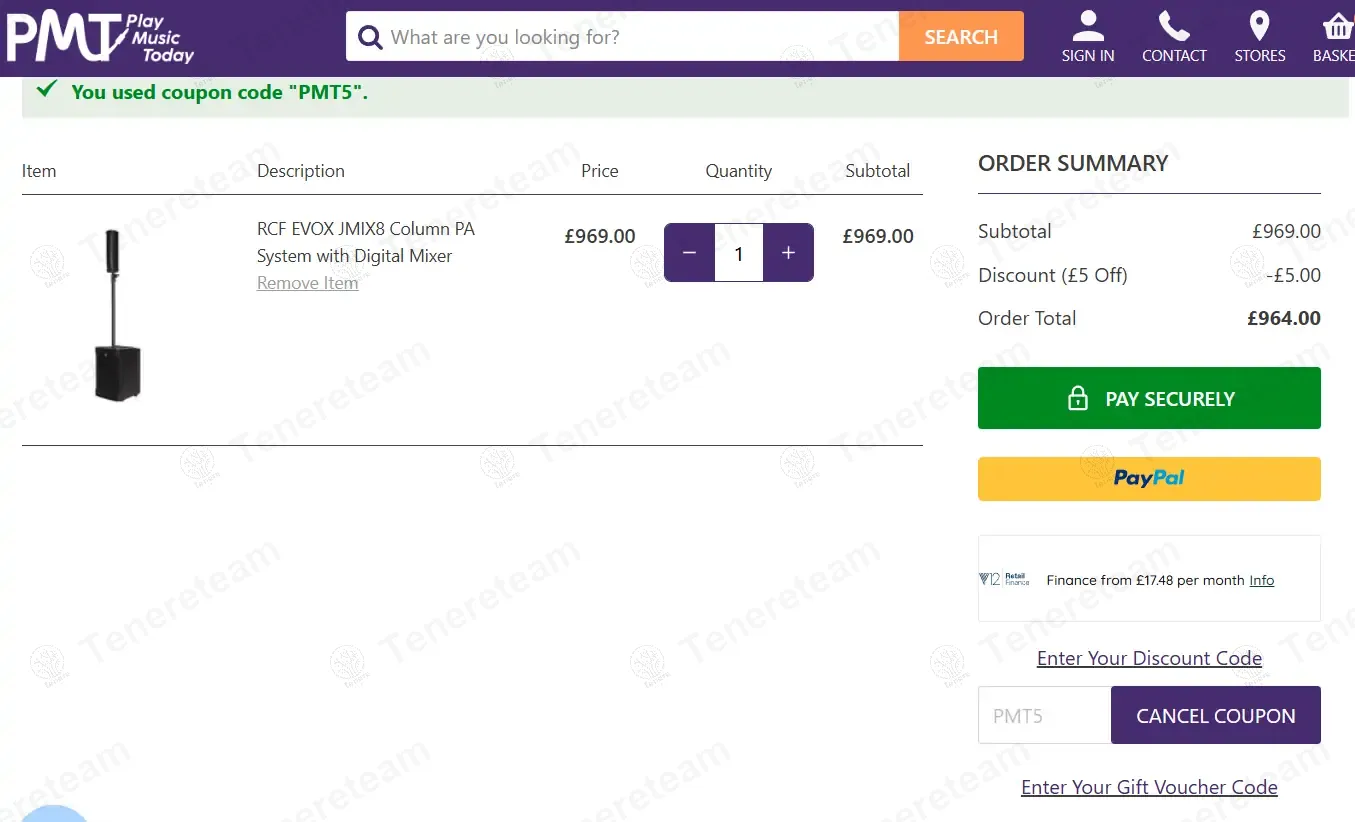1355x822 pixels.
Task: Open the Sign In person icon
Action: click(x=1088, y=25)
